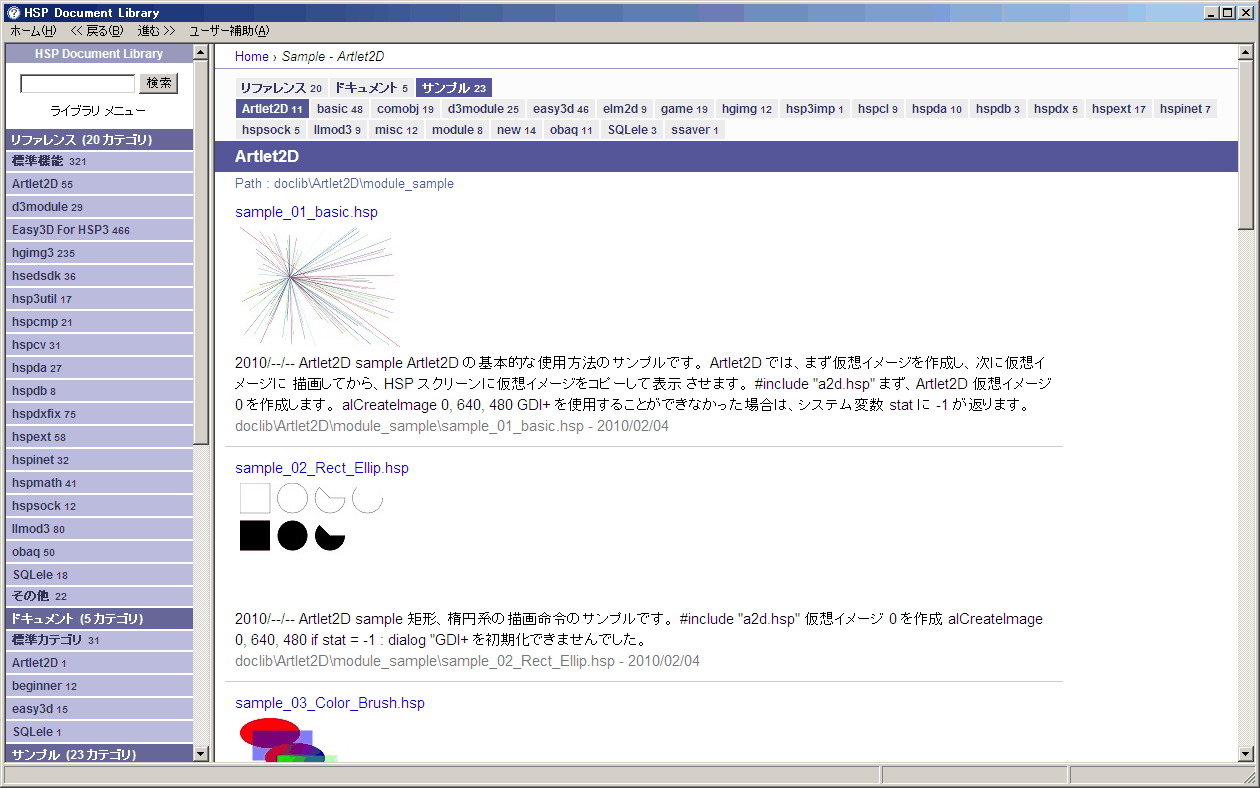Open 標準機能 321 in the sidebar
This screenshot has height=788, width=1260.
pyautogui.click(x=49, y=161)
